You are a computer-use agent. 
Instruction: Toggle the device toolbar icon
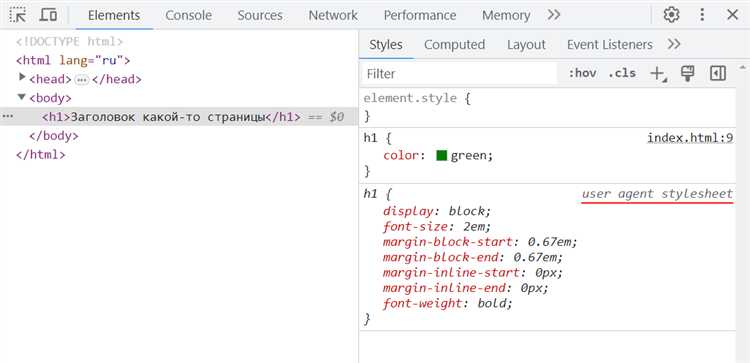tap(48, 15)
